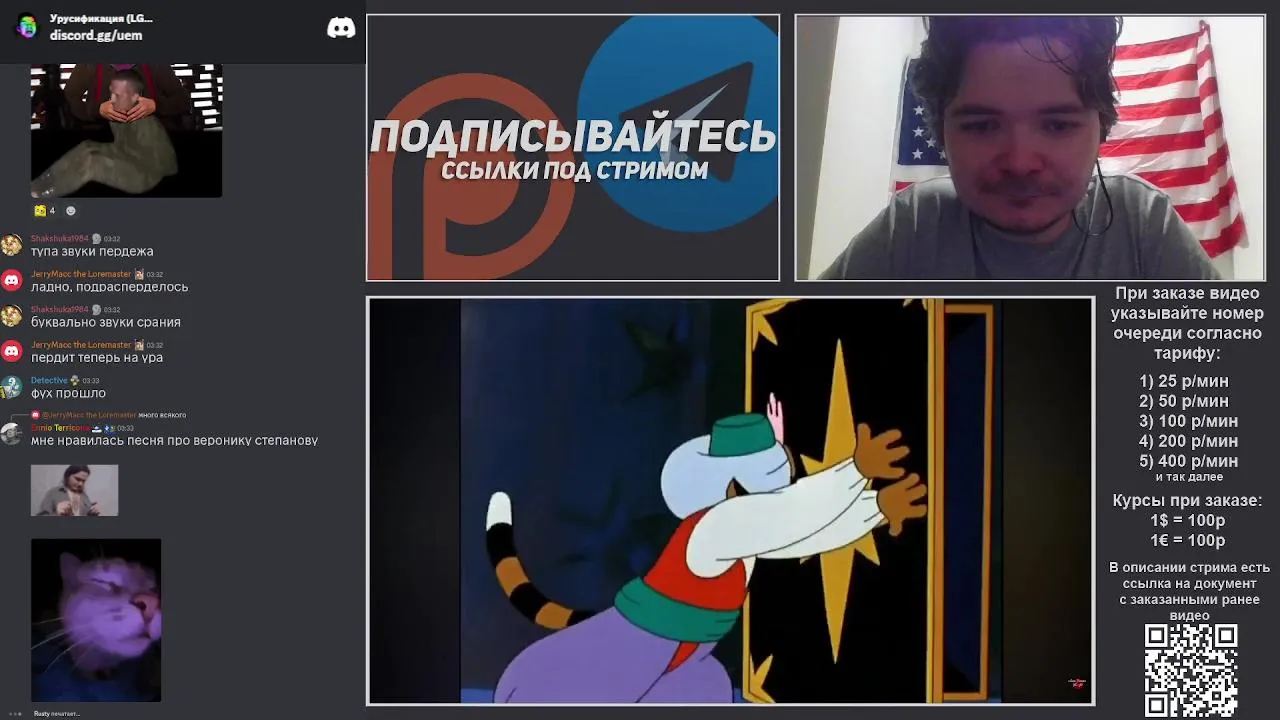This screenshot has height=720, width=1280.
Task: Open the small image under Ennio Terricone's message
Action: point(74,490)
